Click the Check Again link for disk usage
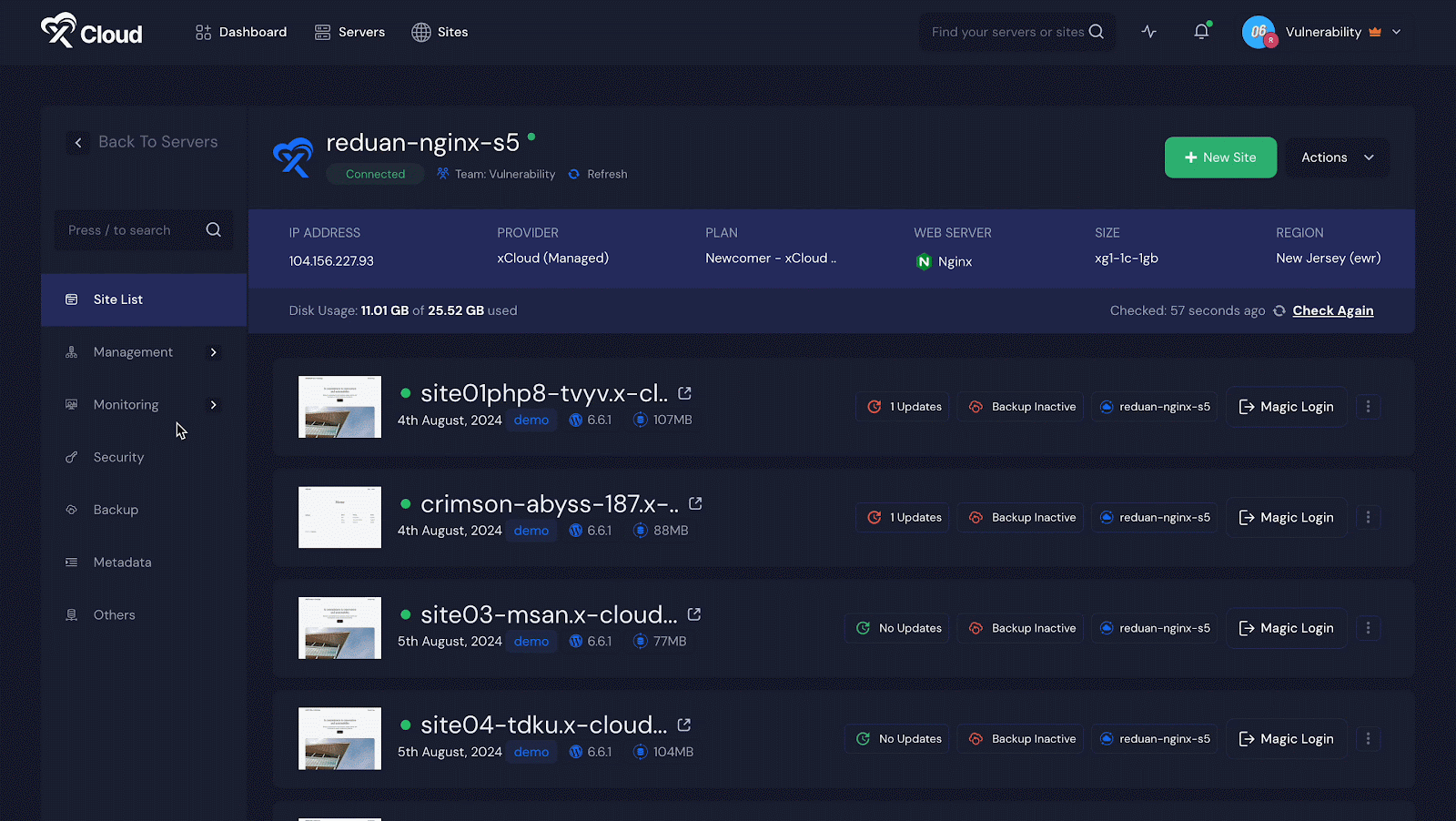Viewport: 1456px width, 821px height. pyautogui.click(x=1332, y=309)
